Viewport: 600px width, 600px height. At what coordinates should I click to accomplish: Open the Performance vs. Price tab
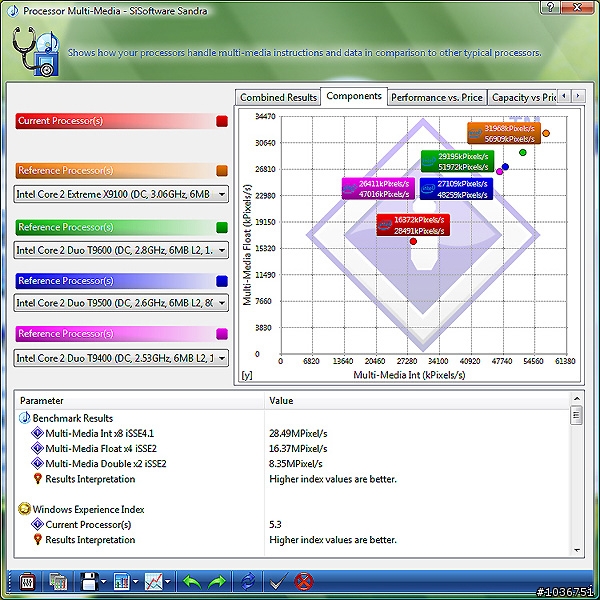[x=437, y=98]
